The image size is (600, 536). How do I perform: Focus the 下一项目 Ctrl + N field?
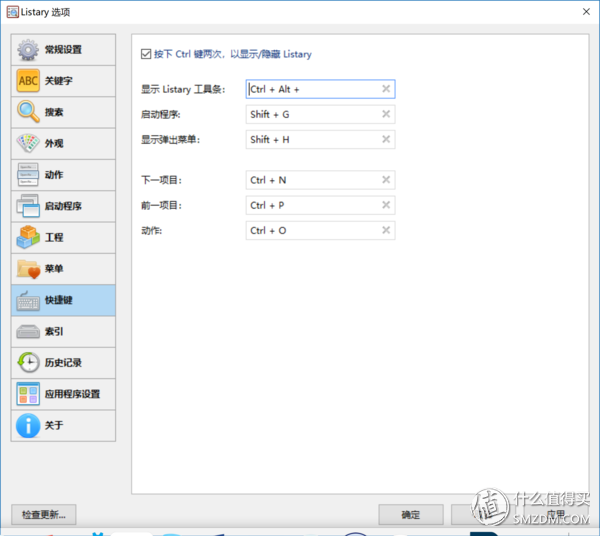pyautogui.click(x=320, y=180)
